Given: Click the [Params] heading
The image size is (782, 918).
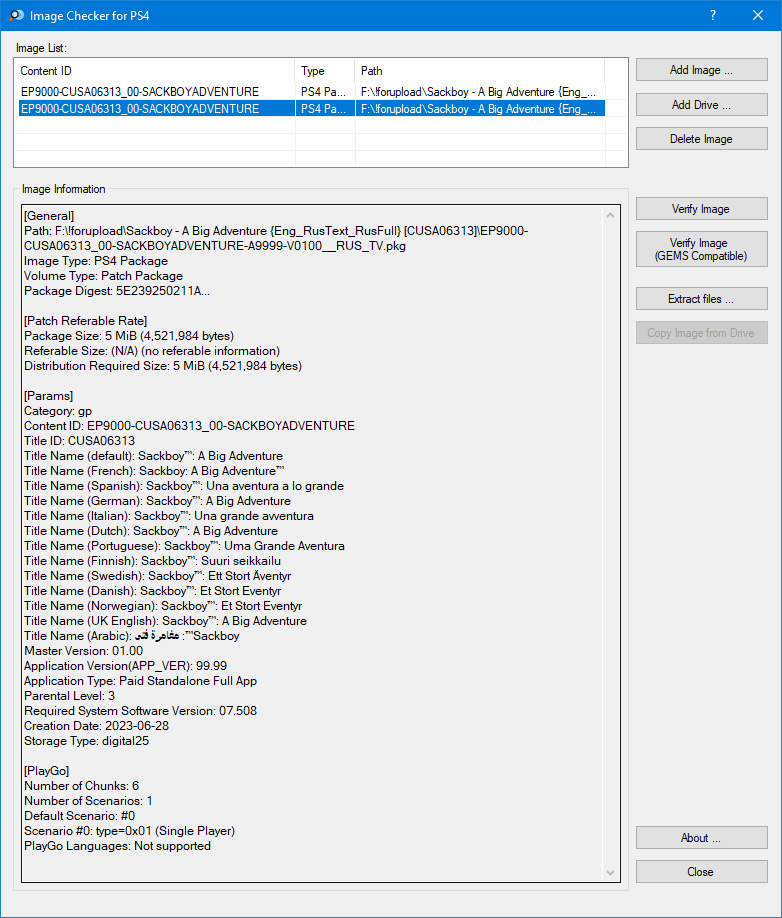Looking at the screenshot, I should 49,396.
